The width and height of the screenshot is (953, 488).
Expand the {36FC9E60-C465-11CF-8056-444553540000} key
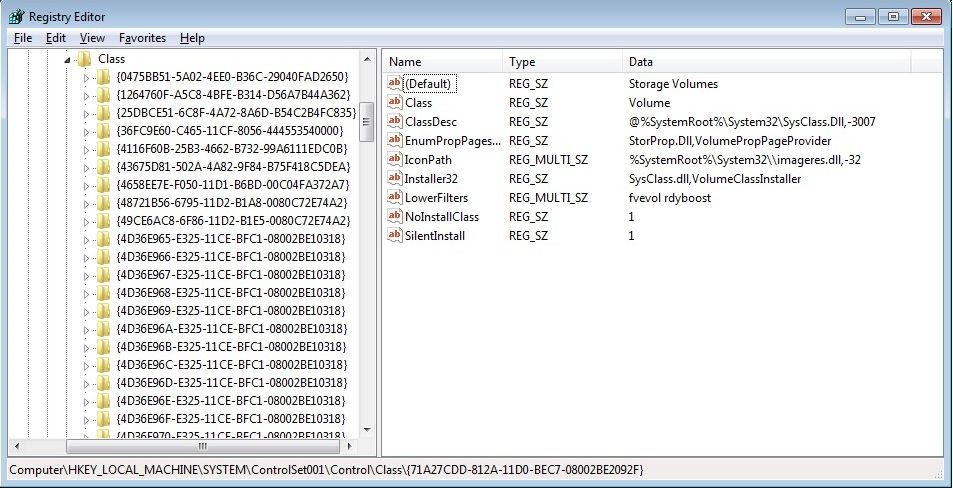[86, 131]
